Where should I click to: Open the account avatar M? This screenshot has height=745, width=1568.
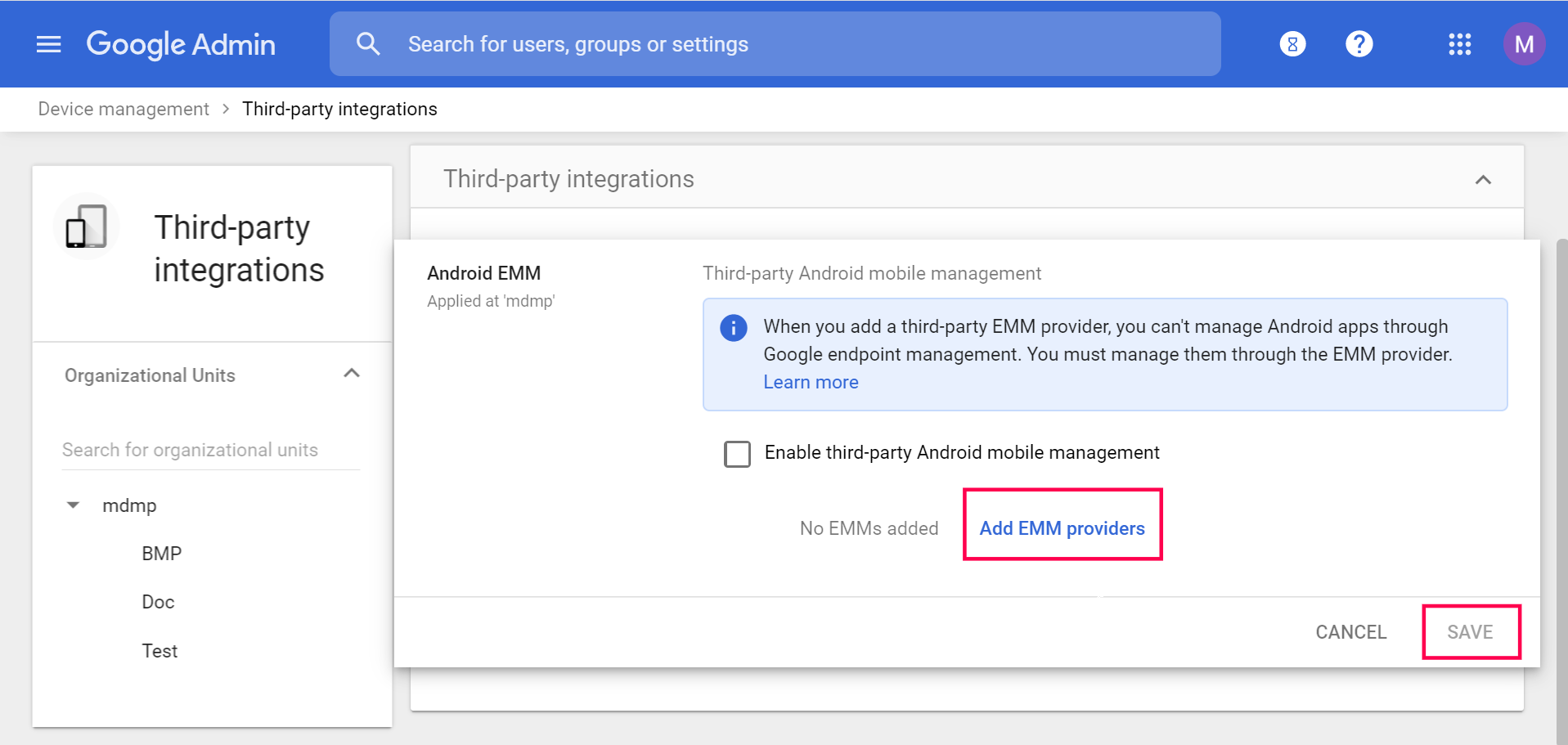tap(1523, 44)
